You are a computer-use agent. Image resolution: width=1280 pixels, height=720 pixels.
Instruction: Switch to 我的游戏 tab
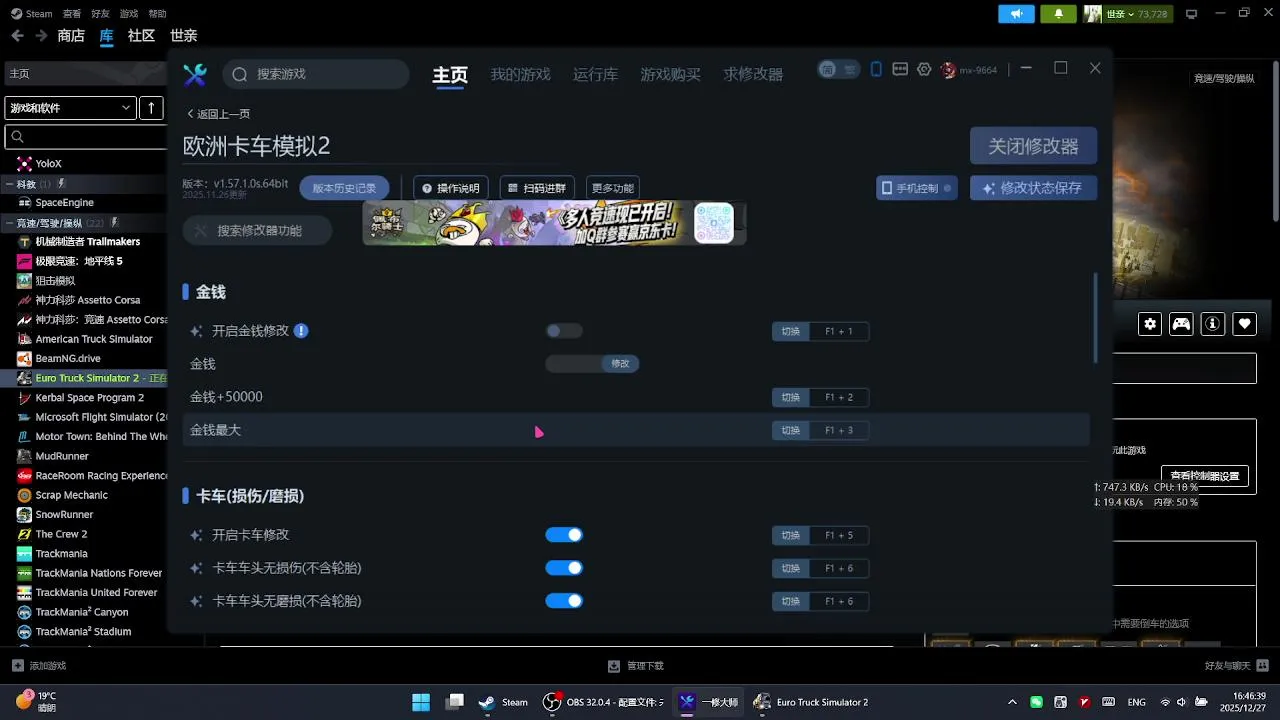pos(520,74)
